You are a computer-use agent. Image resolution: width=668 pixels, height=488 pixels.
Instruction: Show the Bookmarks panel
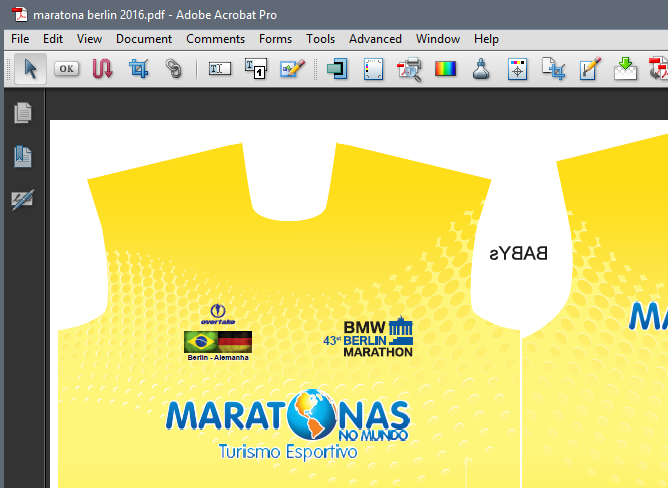pyautogui.click(x=23, y=156)
